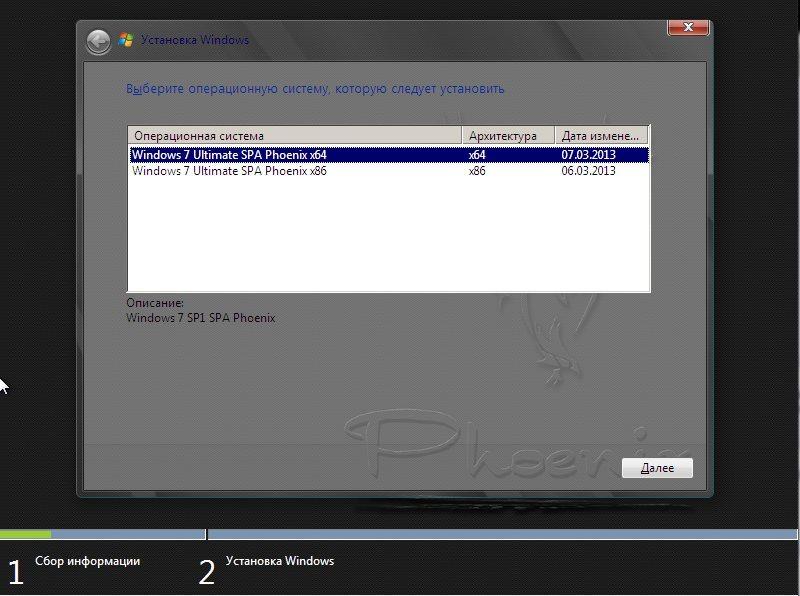Click the Windows flag icon in title bar
Screen dimensions: 800x596
(126, 41)
